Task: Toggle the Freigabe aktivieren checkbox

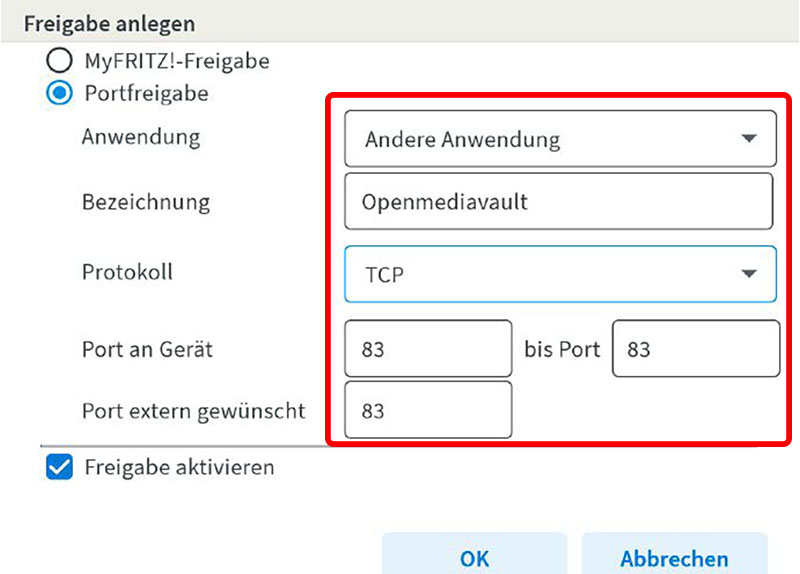Action: [x=60, y=467]
